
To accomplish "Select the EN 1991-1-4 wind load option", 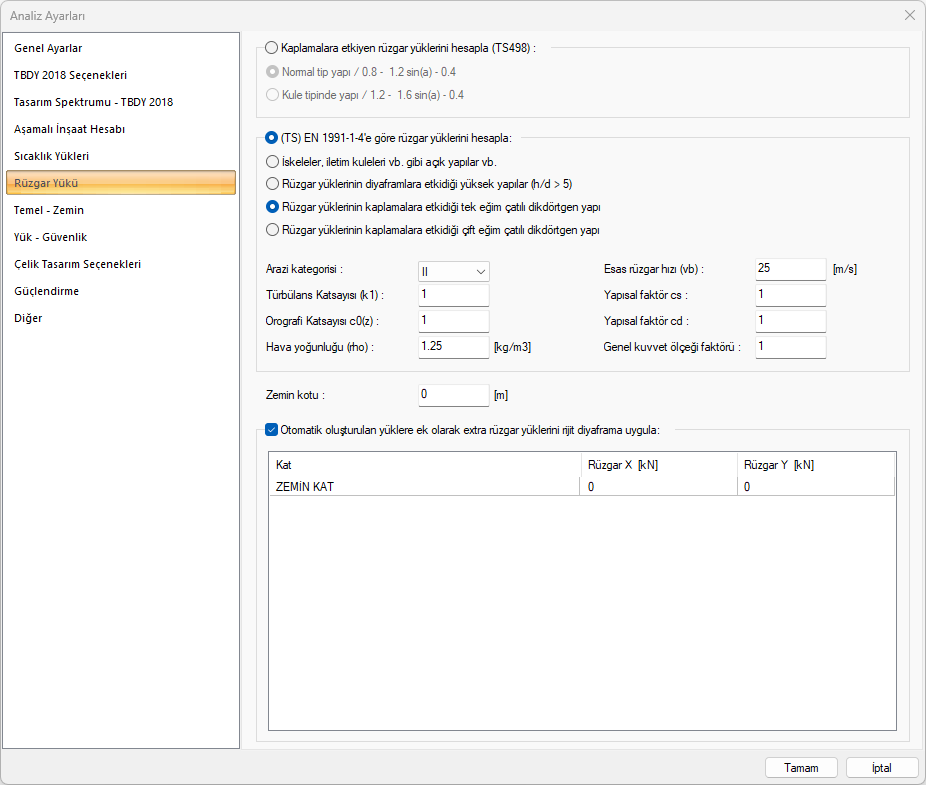I will point(272,138).
